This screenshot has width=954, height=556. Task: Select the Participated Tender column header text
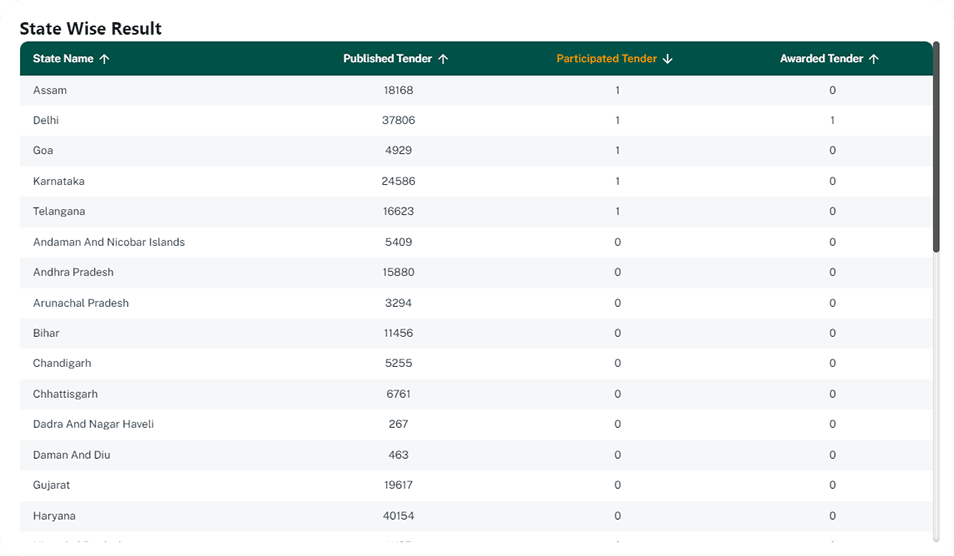click(x=606, y=59)
